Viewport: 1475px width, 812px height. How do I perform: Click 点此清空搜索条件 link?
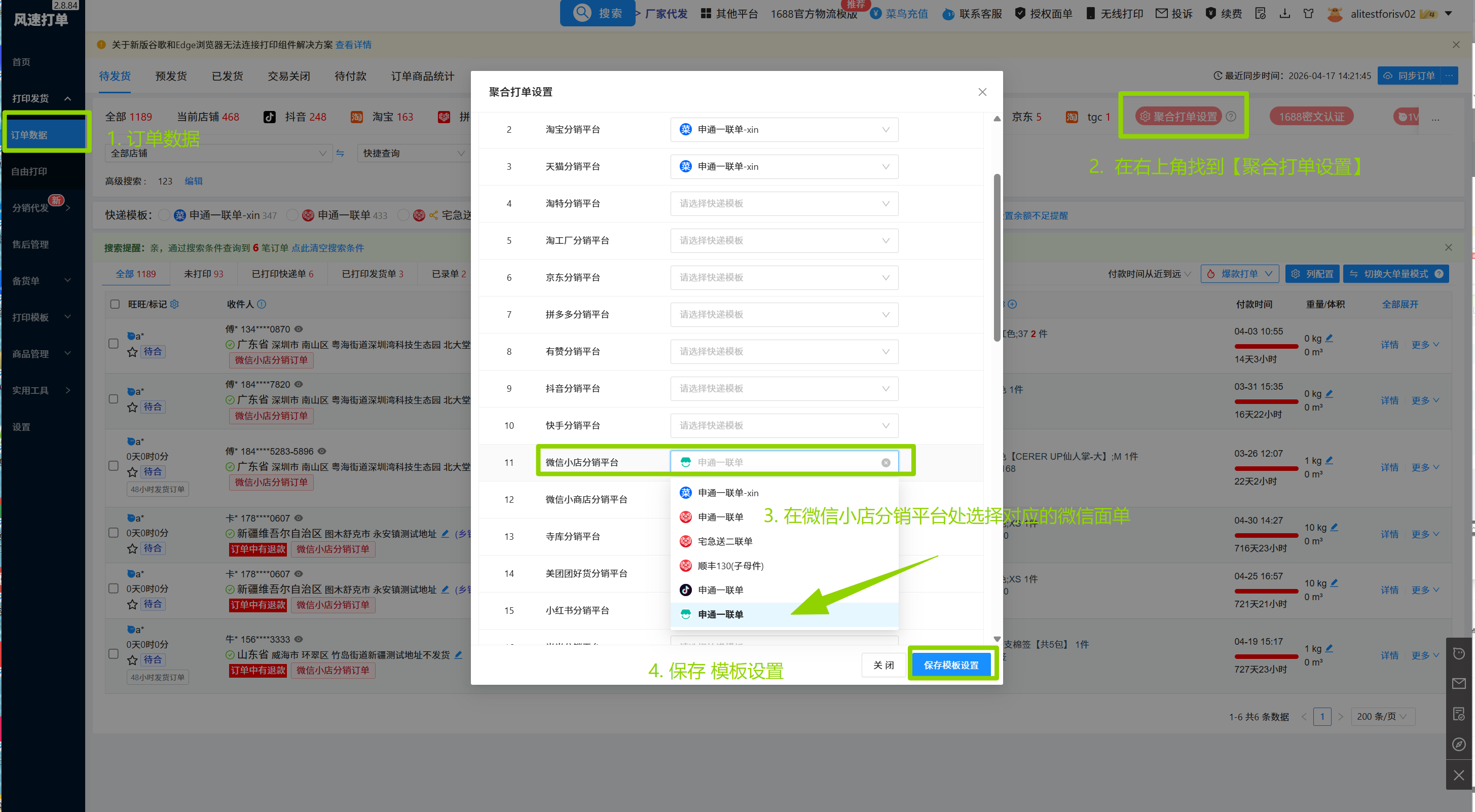(327, 248)
